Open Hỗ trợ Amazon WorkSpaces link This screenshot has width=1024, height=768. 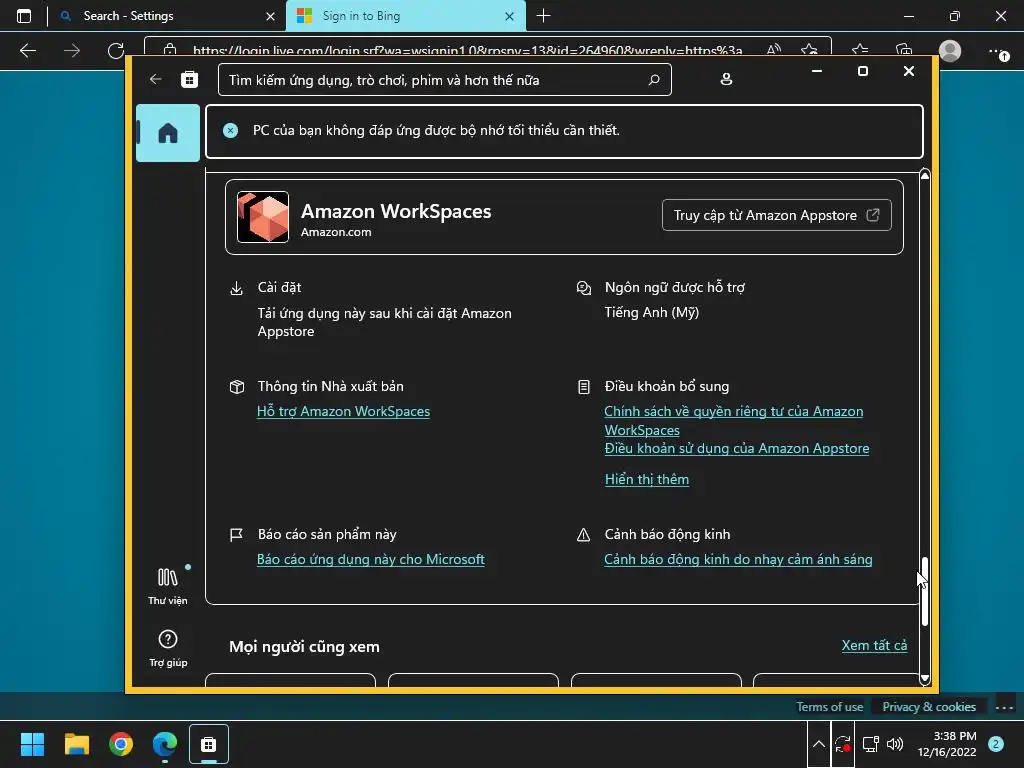point(344,411)
